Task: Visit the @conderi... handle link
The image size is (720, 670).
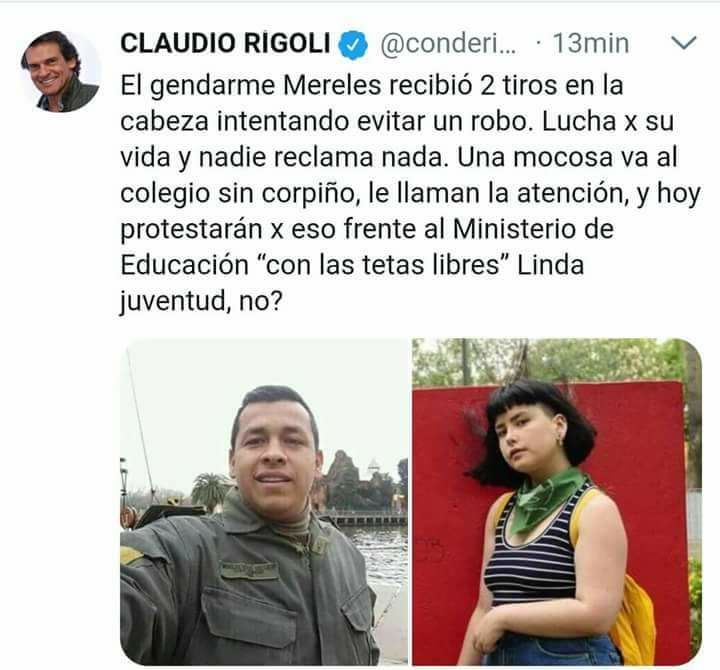Action: [x=448, y=44]
